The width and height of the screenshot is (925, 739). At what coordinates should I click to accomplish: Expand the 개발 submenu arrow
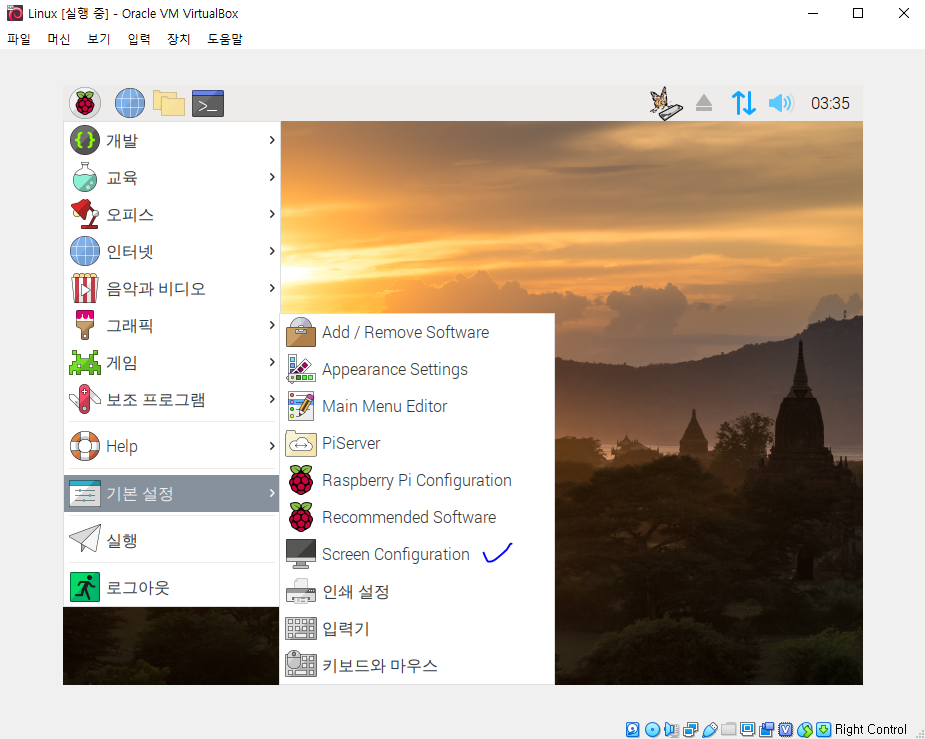point(272,140)
